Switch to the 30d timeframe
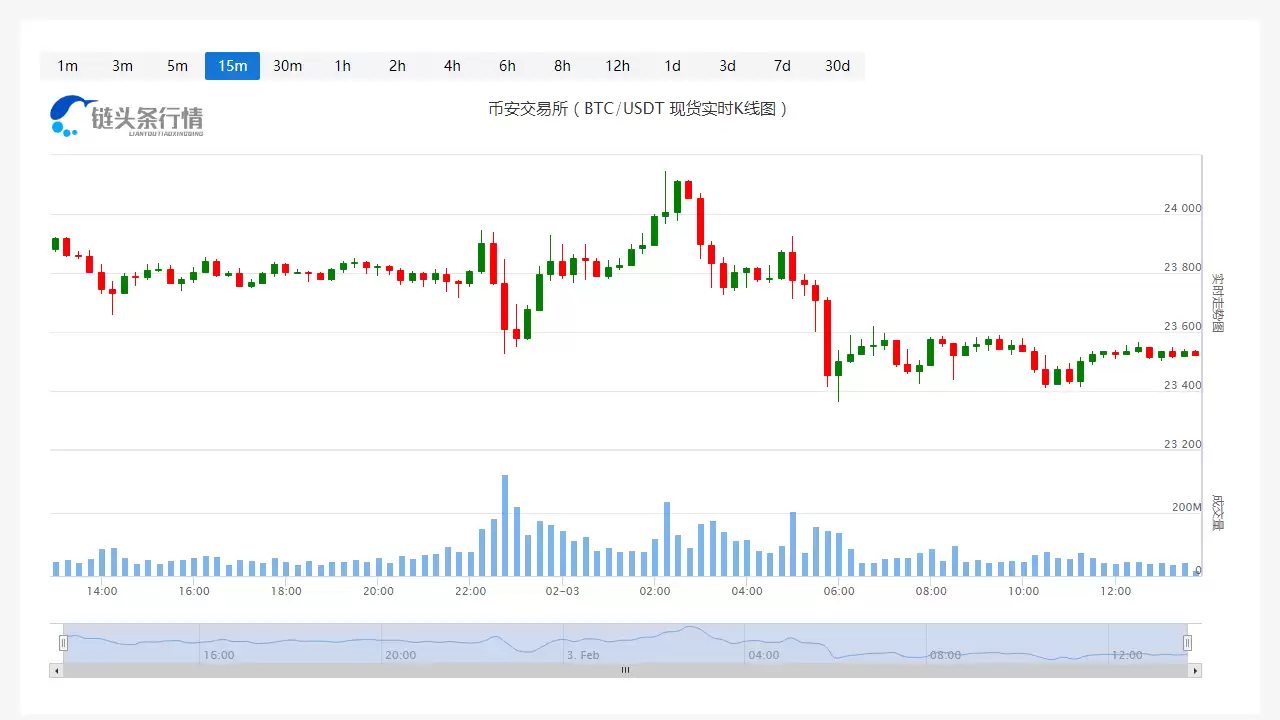The image size is (1280, 720). tap(837, 66)
